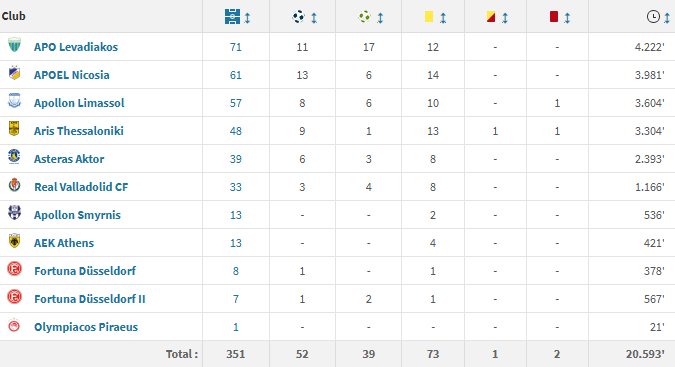
Task: Sort by minutes played clock icon
Action: pos(653,17)
